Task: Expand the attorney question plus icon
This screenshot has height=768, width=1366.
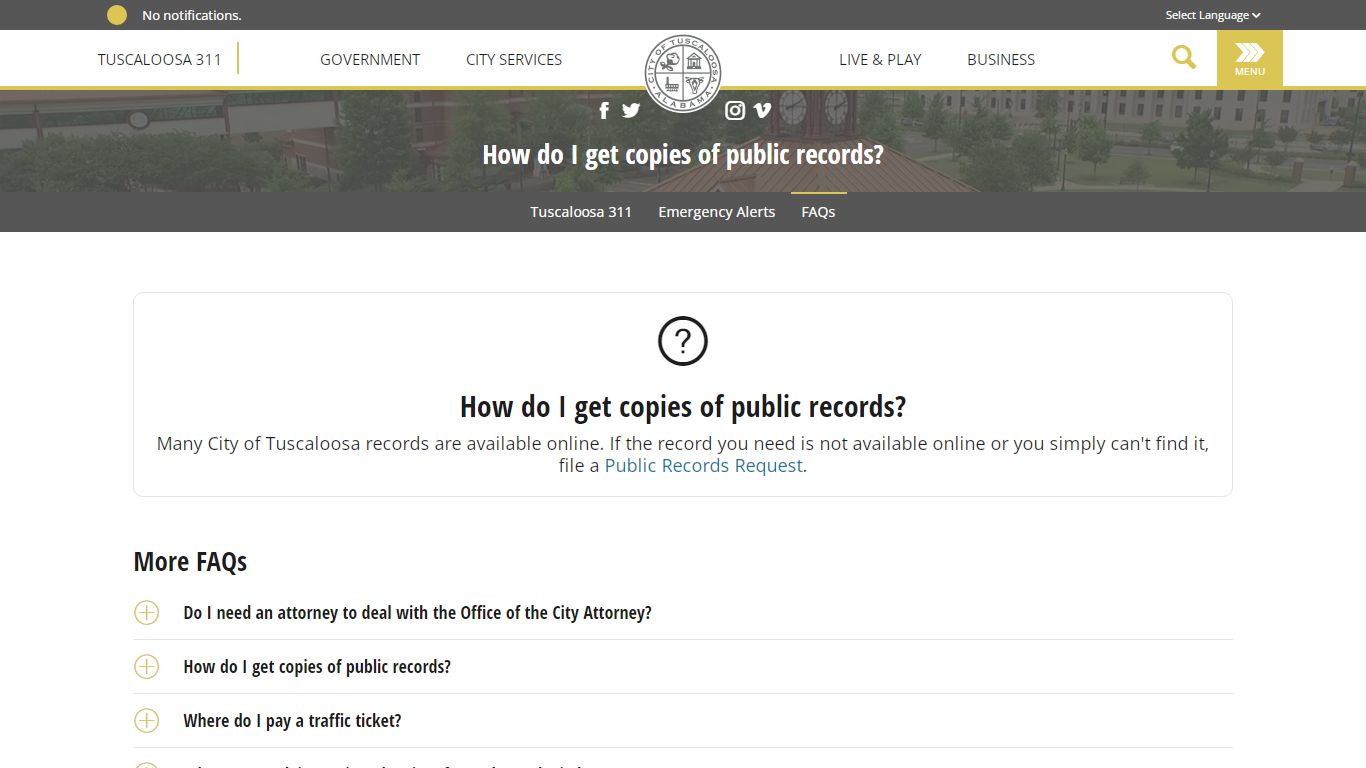Action: pos(147,612)
